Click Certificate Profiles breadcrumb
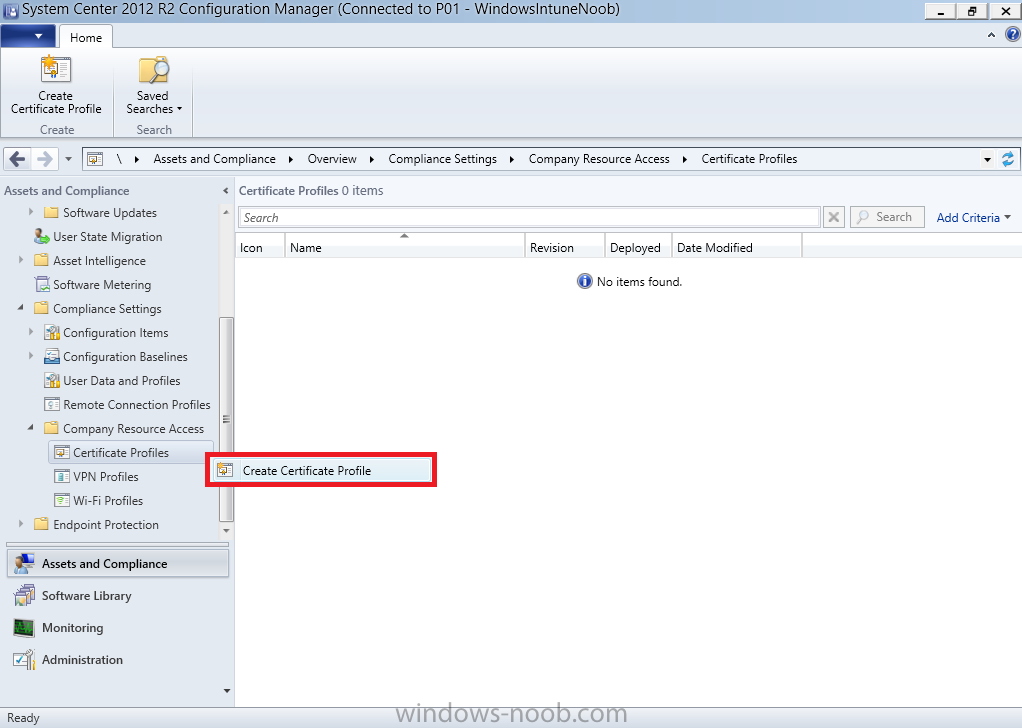This screenshot has height=728, width=1022. [749, 159]
